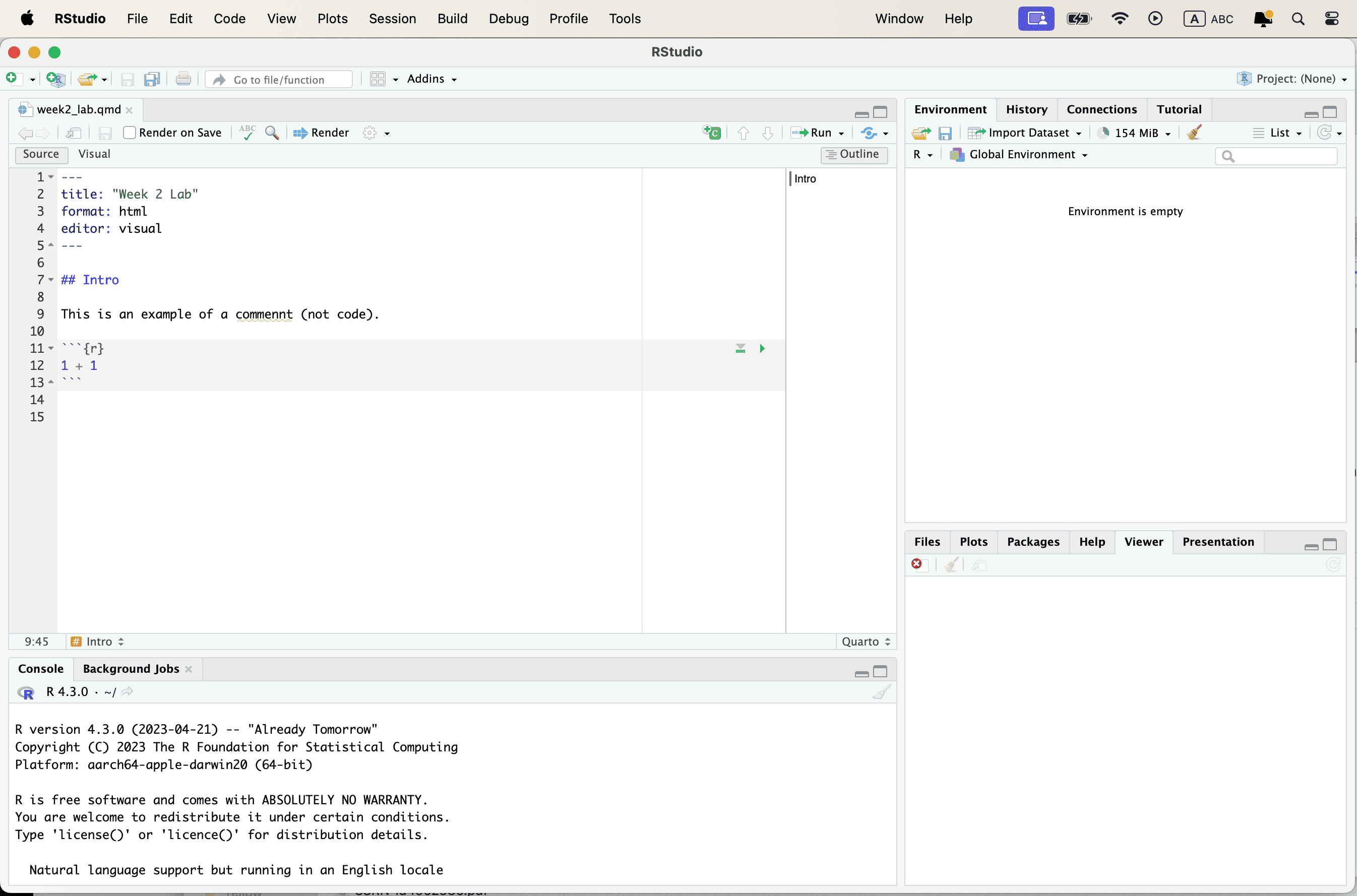Open the Session menu
Screen dimensions: 1357x896
pyautogui.click(x=392, y=18)
